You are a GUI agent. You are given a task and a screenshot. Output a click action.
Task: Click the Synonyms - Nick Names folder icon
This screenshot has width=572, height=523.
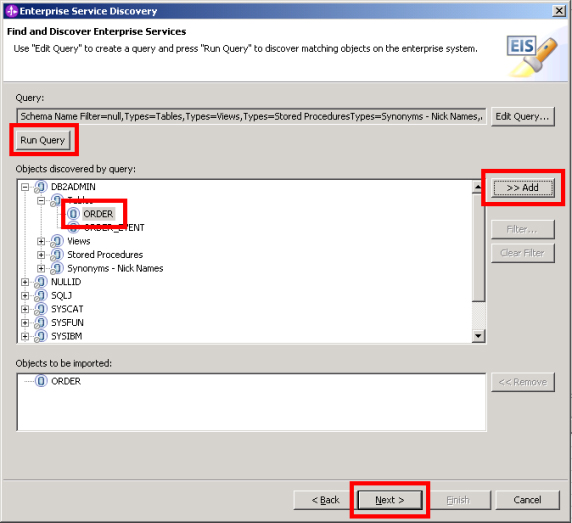(57, 268)
